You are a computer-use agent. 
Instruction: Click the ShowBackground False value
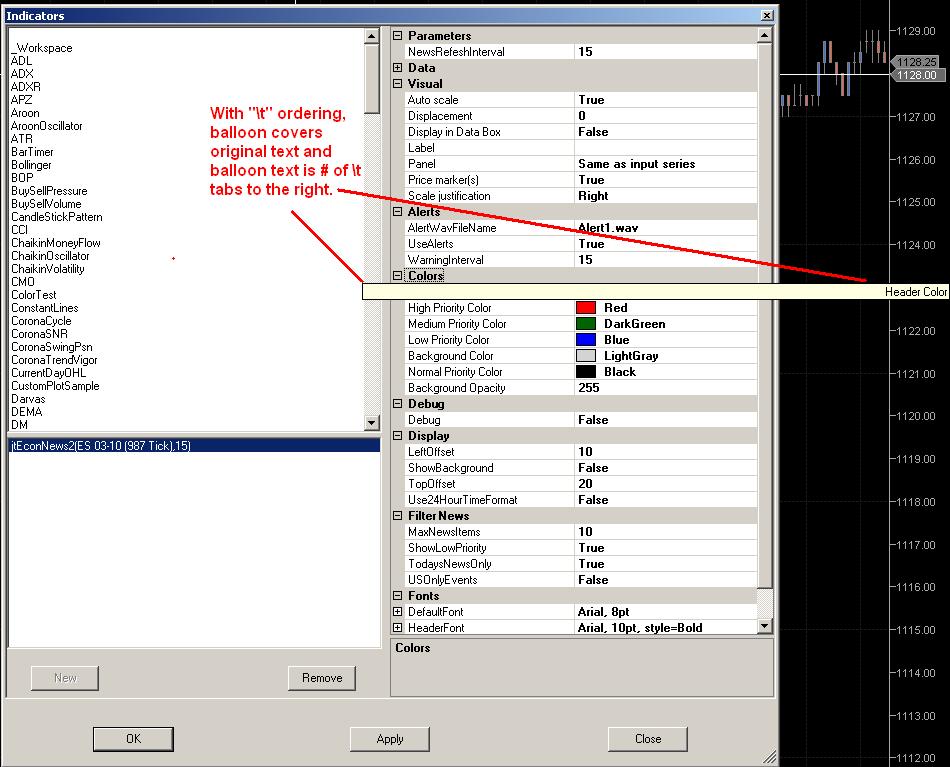pos(666,468)
